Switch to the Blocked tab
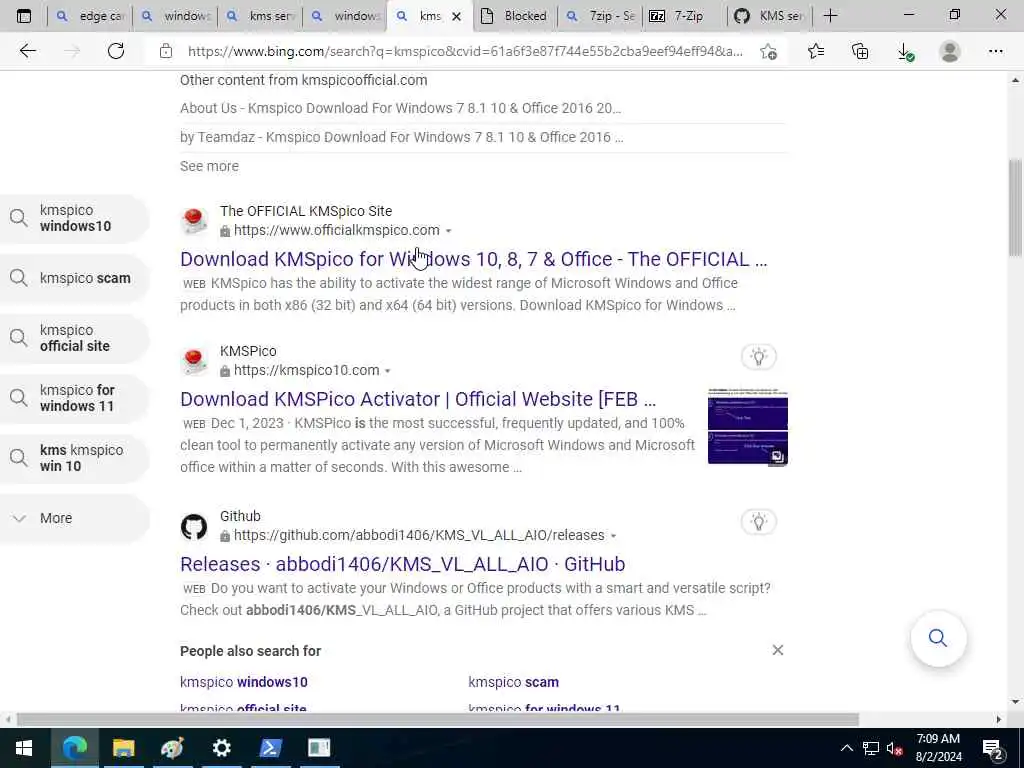This screenshot has width=1024, height=768. [x=515, y=16]
